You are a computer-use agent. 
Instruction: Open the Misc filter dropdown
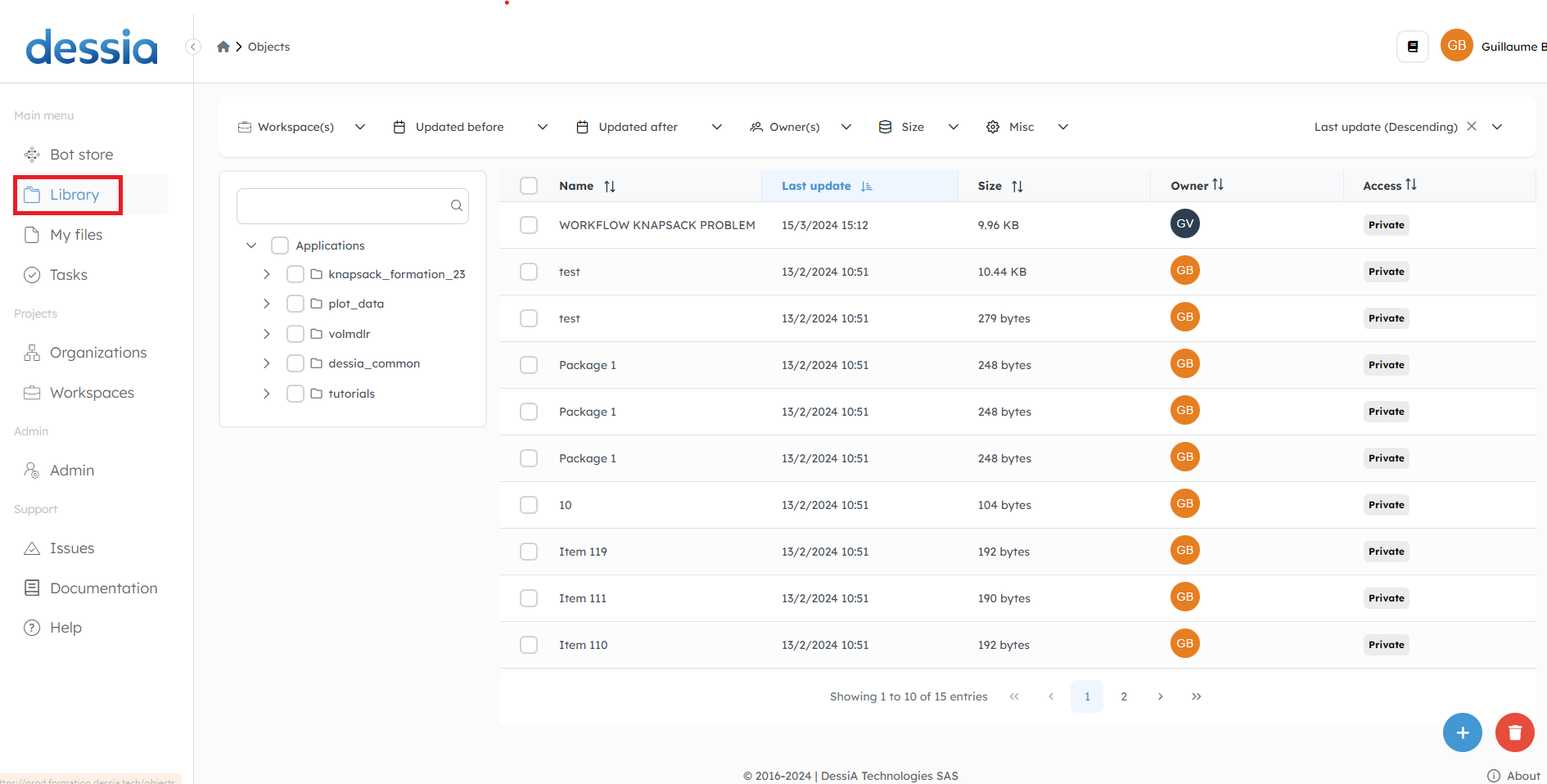pyautogui.click(x=1028, y=127)
